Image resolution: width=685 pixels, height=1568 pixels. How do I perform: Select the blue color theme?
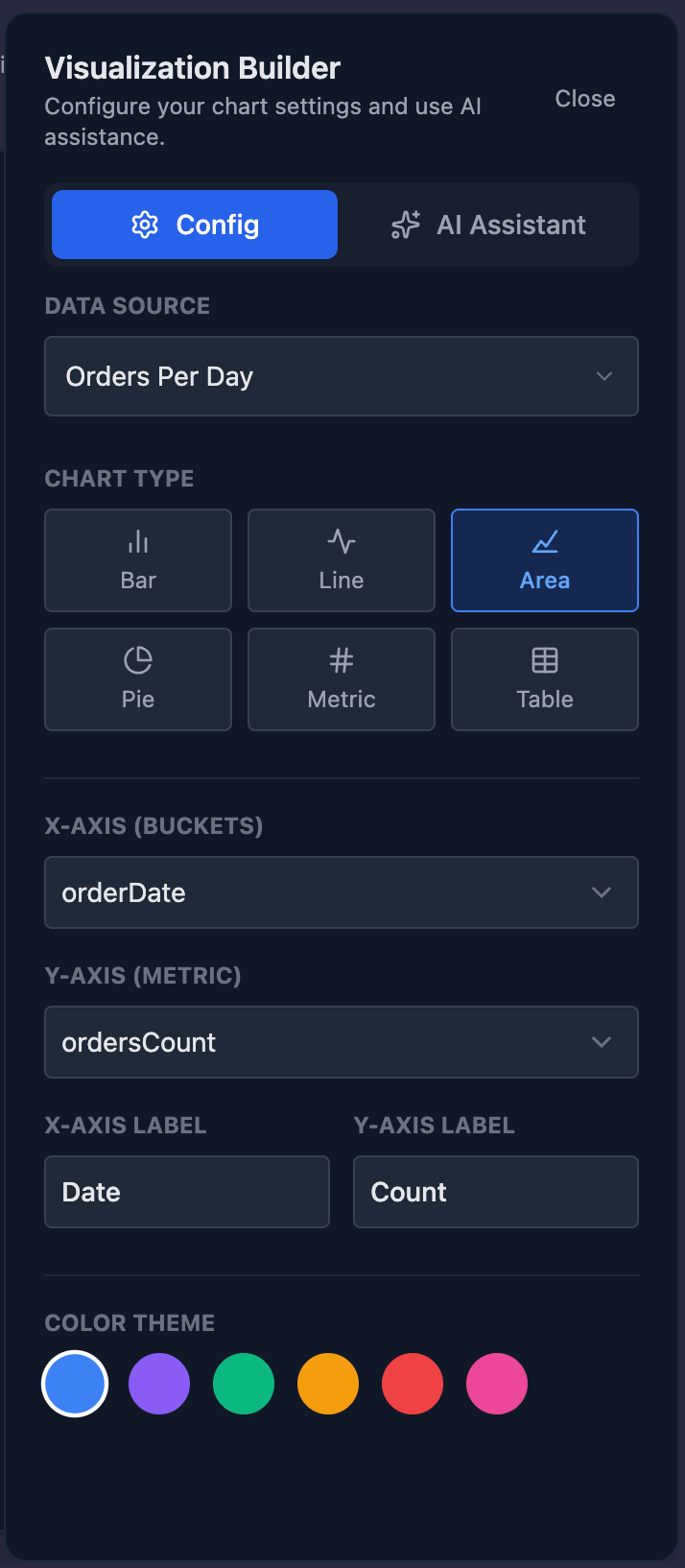[75, 1384]
